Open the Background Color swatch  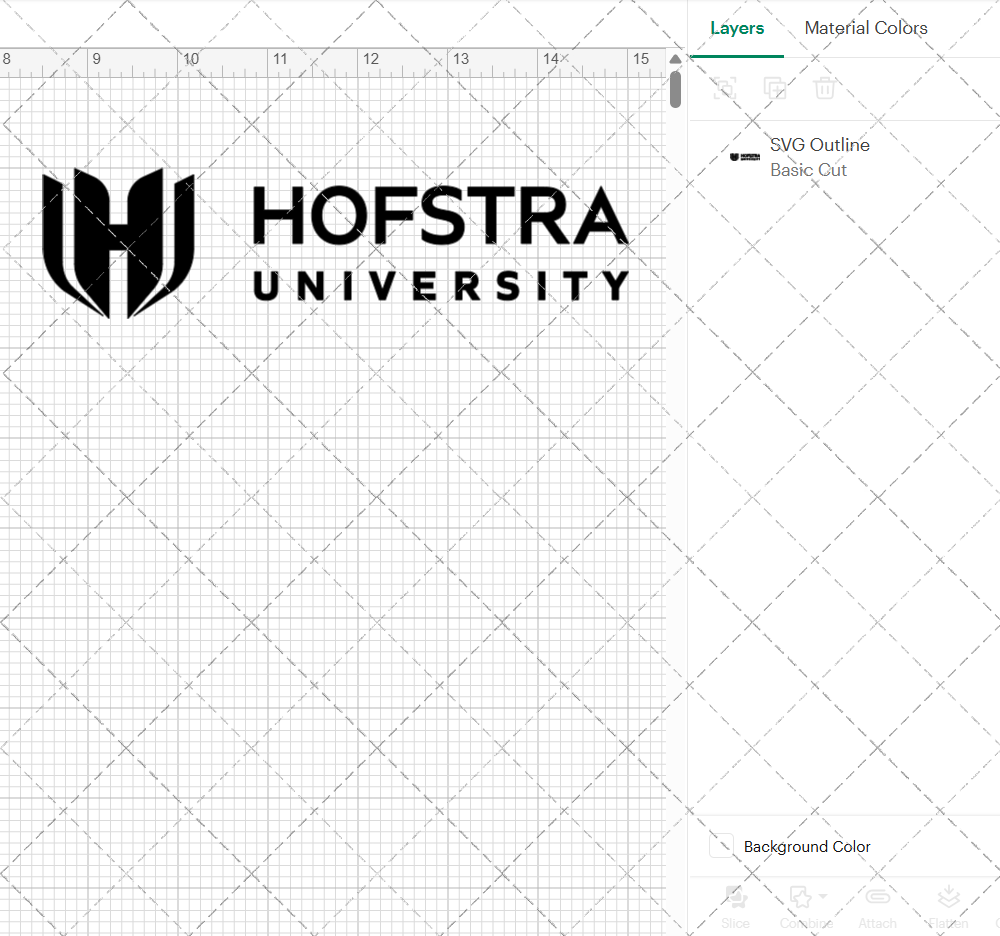click(x=721, y=846)
